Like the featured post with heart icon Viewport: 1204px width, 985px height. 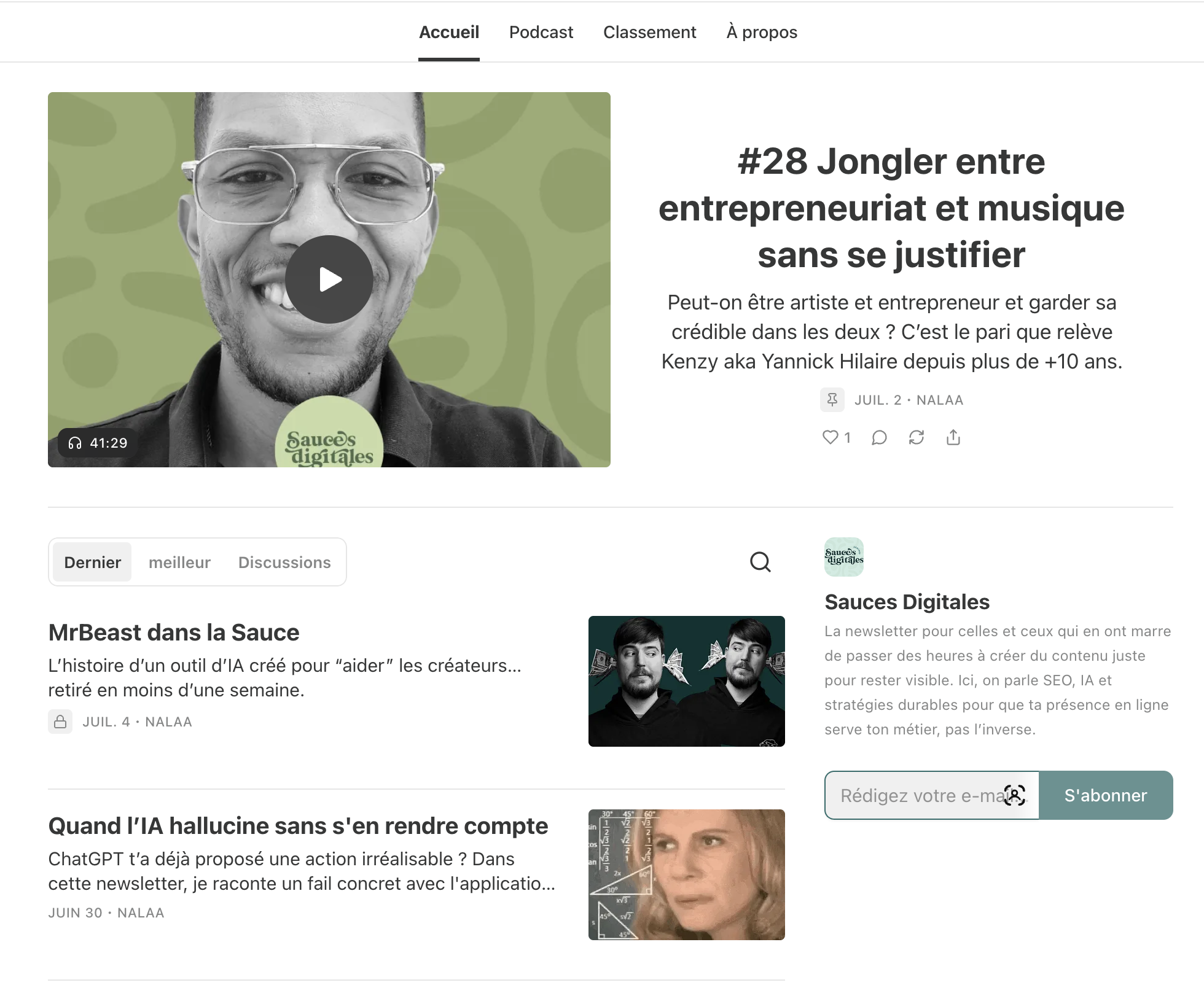pos(831,437)
